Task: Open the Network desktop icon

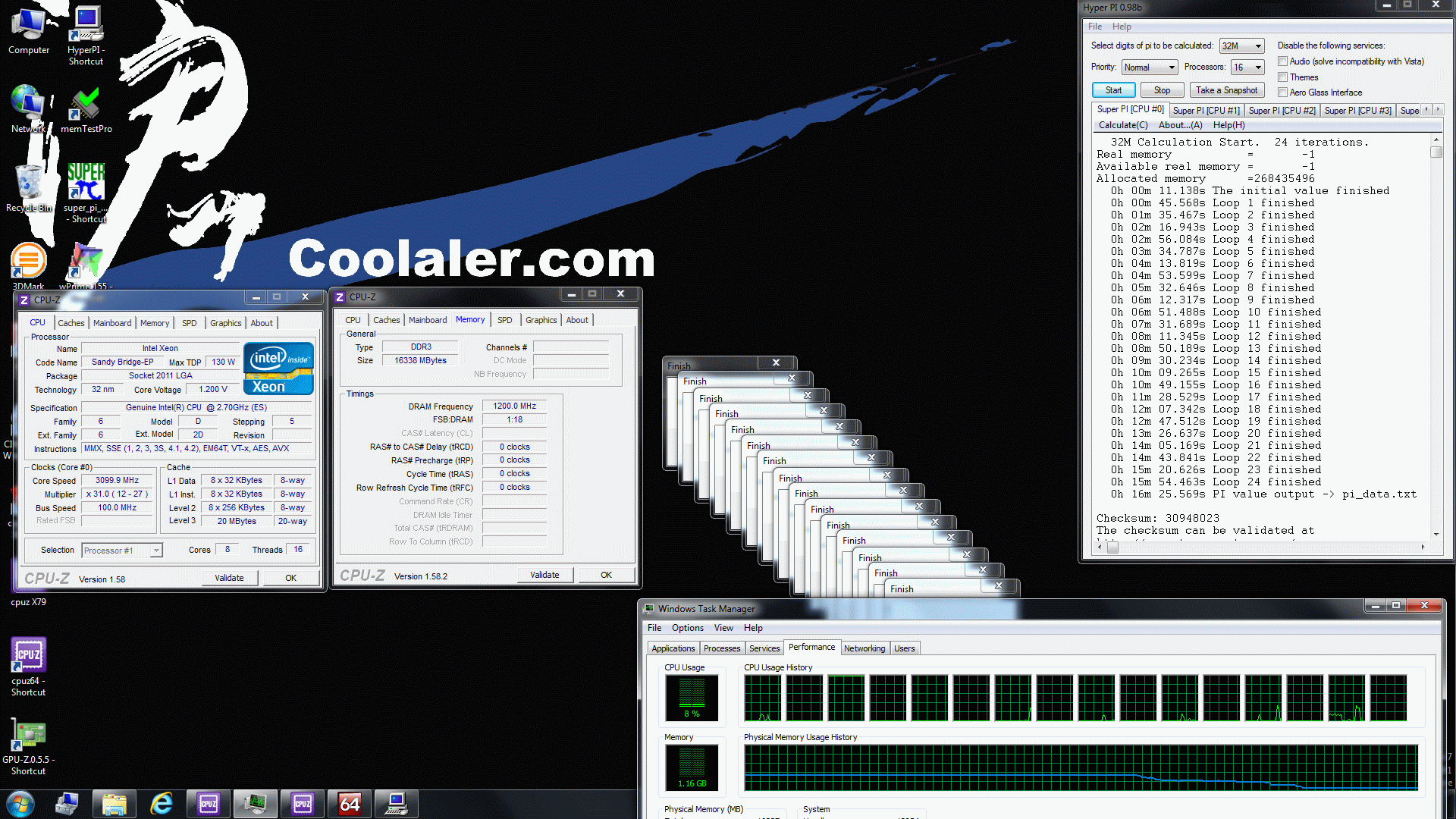Action: coord(29,110)
